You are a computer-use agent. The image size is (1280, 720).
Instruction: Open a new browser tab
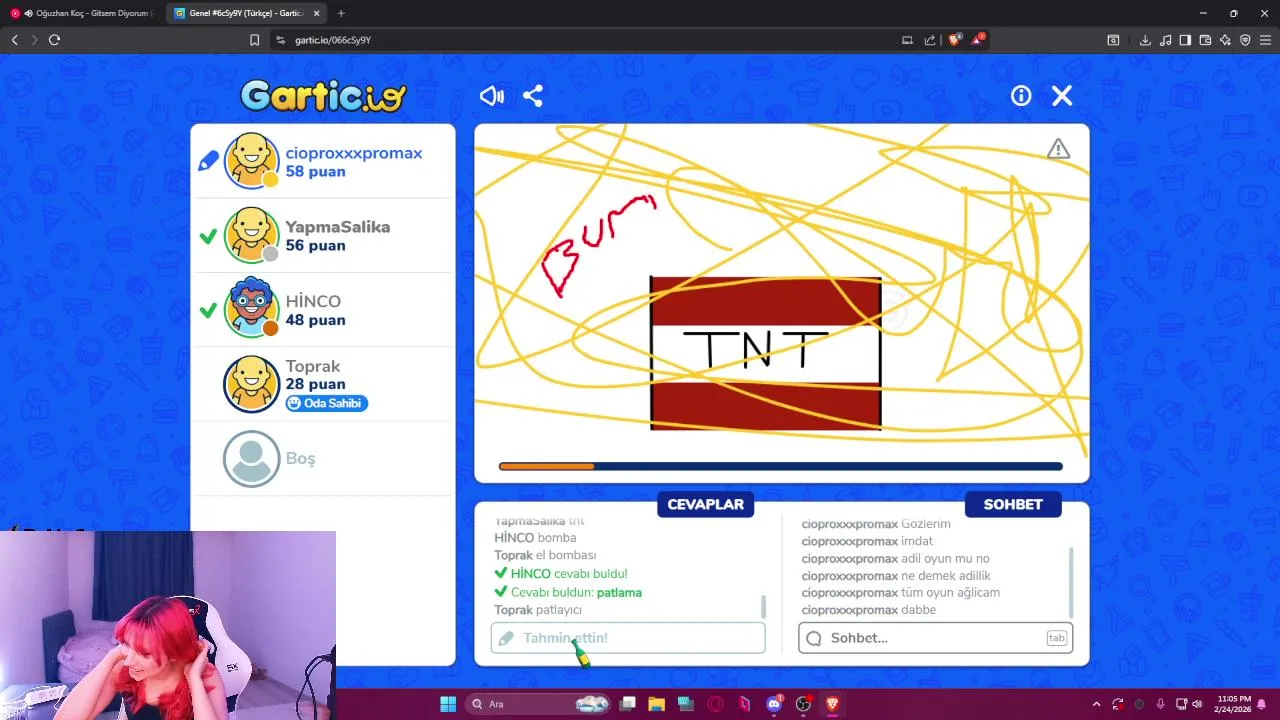tap(341, 13)
